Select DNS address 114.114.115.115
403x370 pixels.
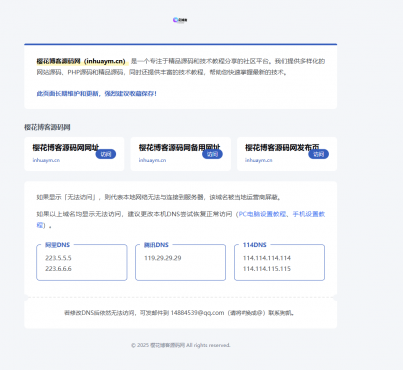[267, 269]
